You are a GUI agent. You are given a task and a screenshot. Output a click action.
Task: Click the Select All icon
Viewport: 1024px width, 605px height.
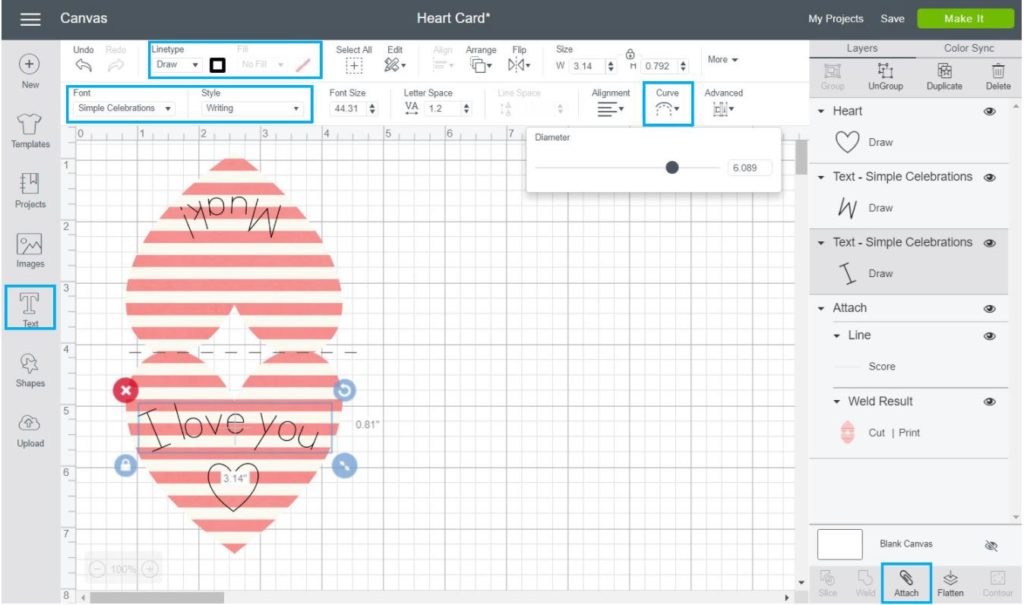point(353,65)
